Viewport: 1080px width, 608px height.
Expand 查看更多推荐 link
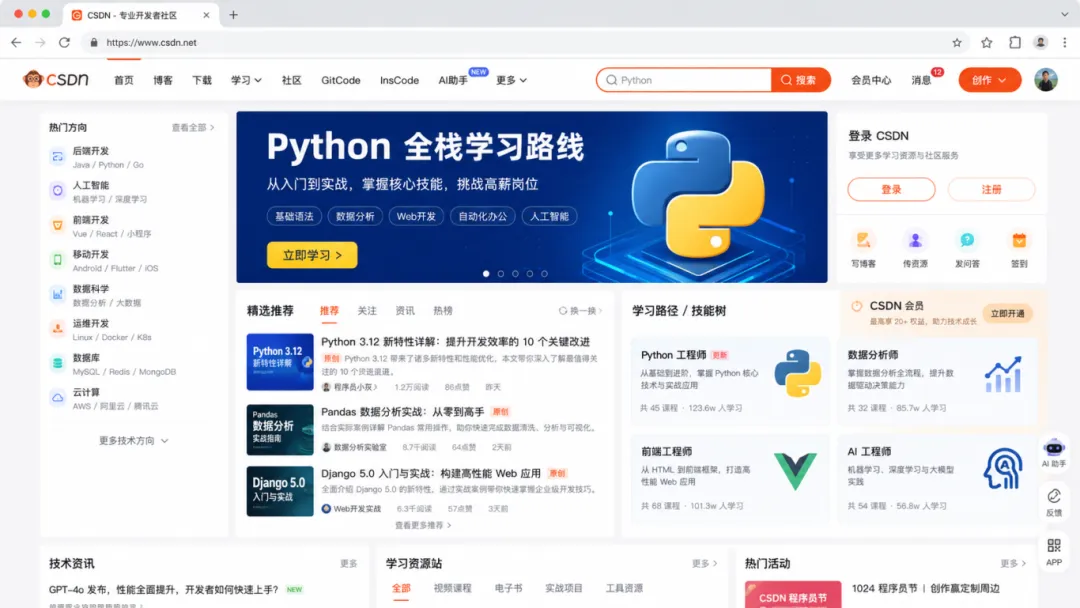click(423, 525)
